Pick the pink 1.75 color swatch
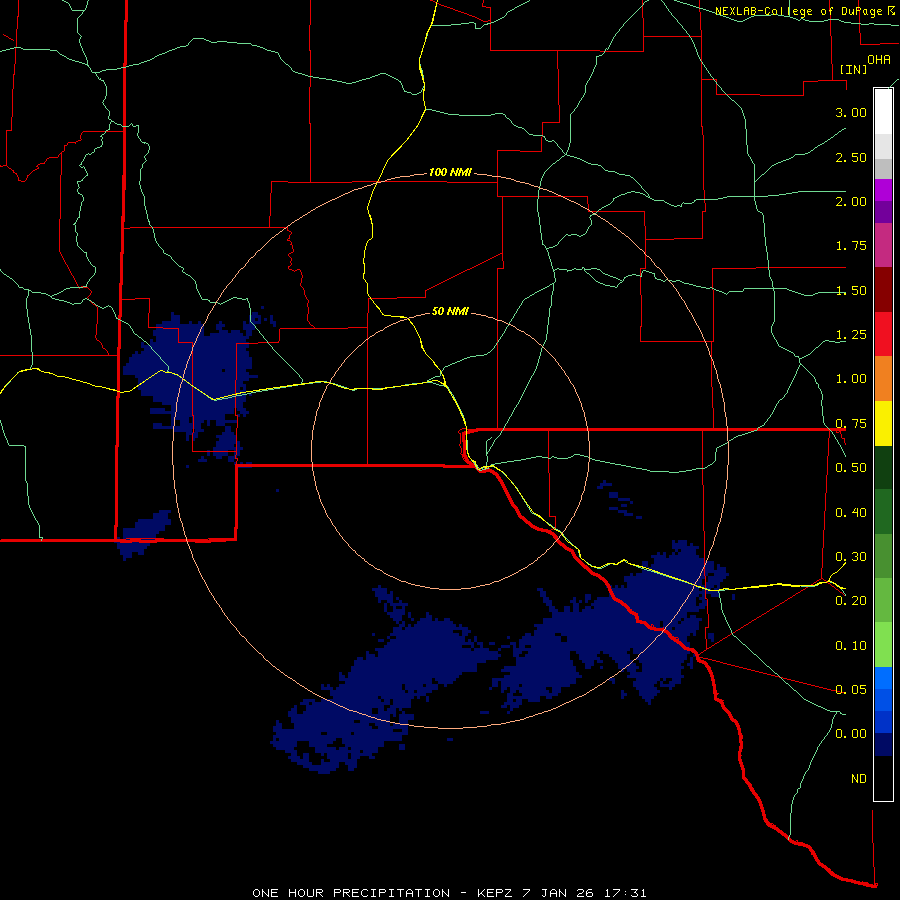The width and height of the screenshot is (900, 900). [883, 245]
